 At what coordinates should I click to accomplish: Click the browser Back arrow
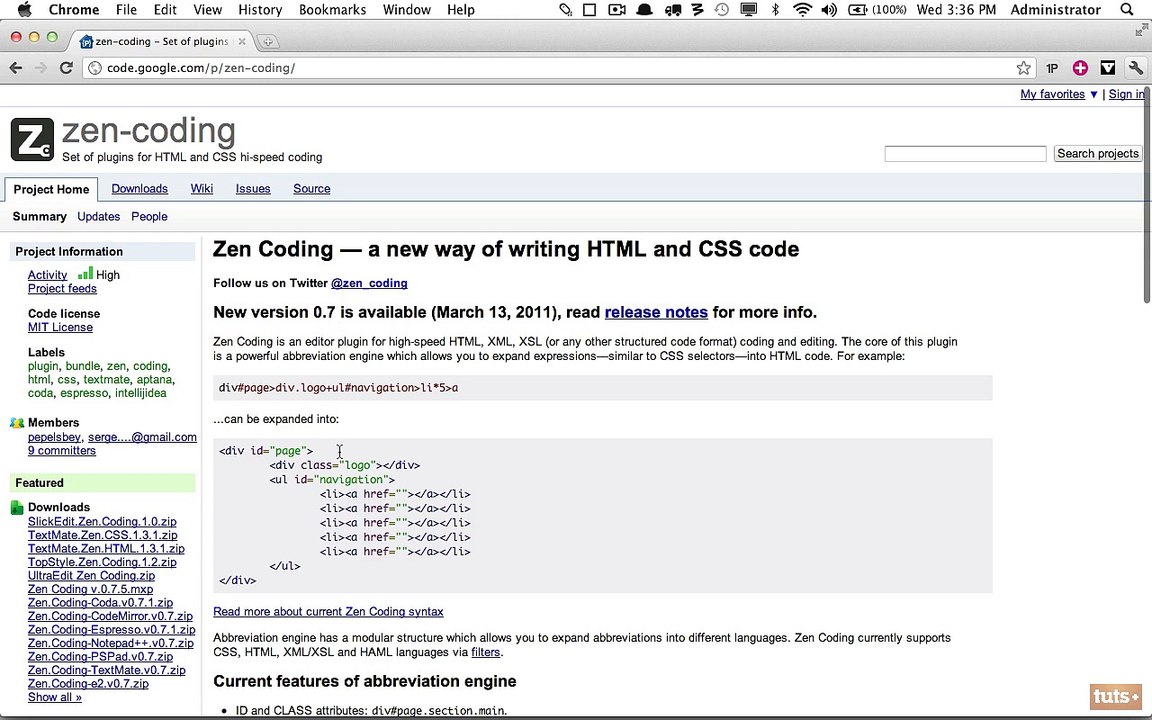pyautogui.click(x=15, y=68)
